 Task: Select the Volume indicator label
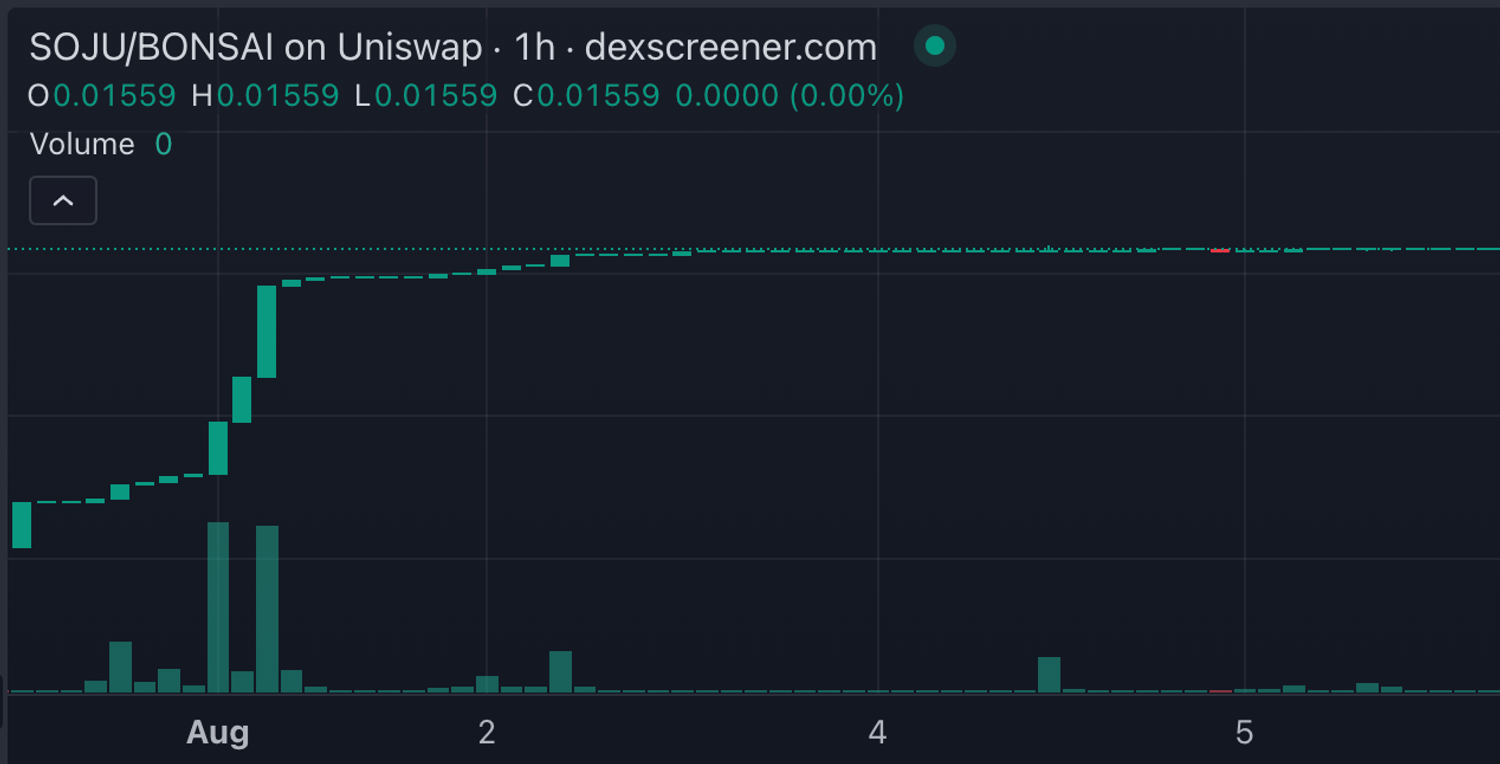point(82,144)
